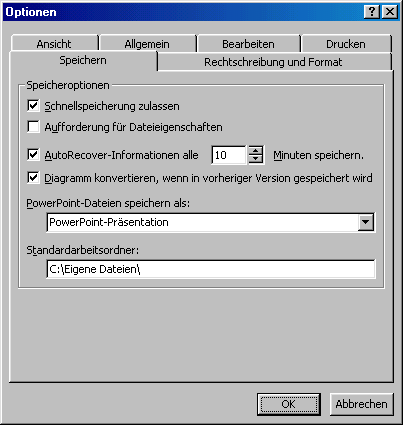This screenshot has height=425, width=403.
Task: Close the Optionen dialog with X
Action: click(x=389, y=12)
